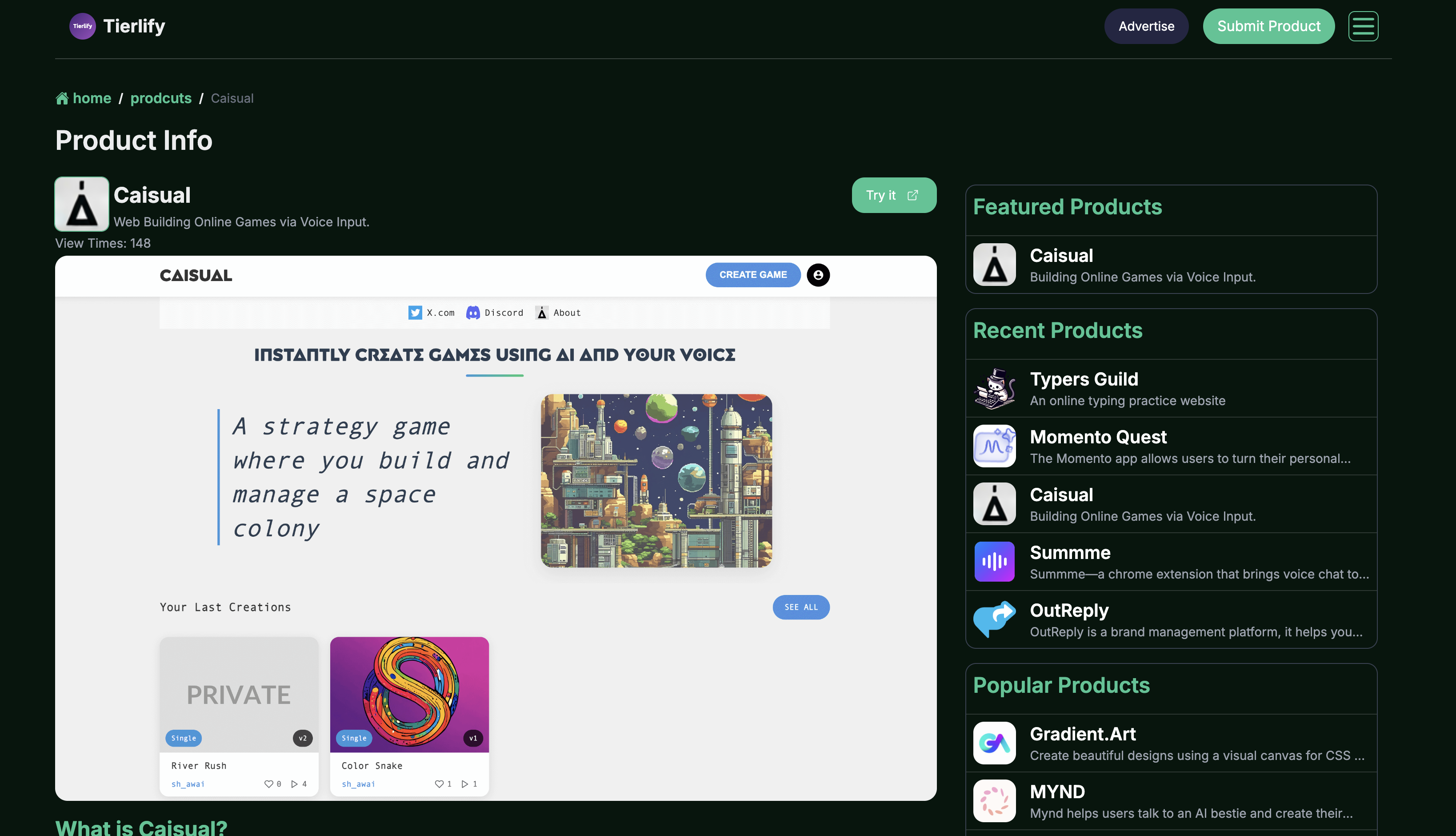
Task: Open the Typers Guild cat icon
Action: click(994, 389)
